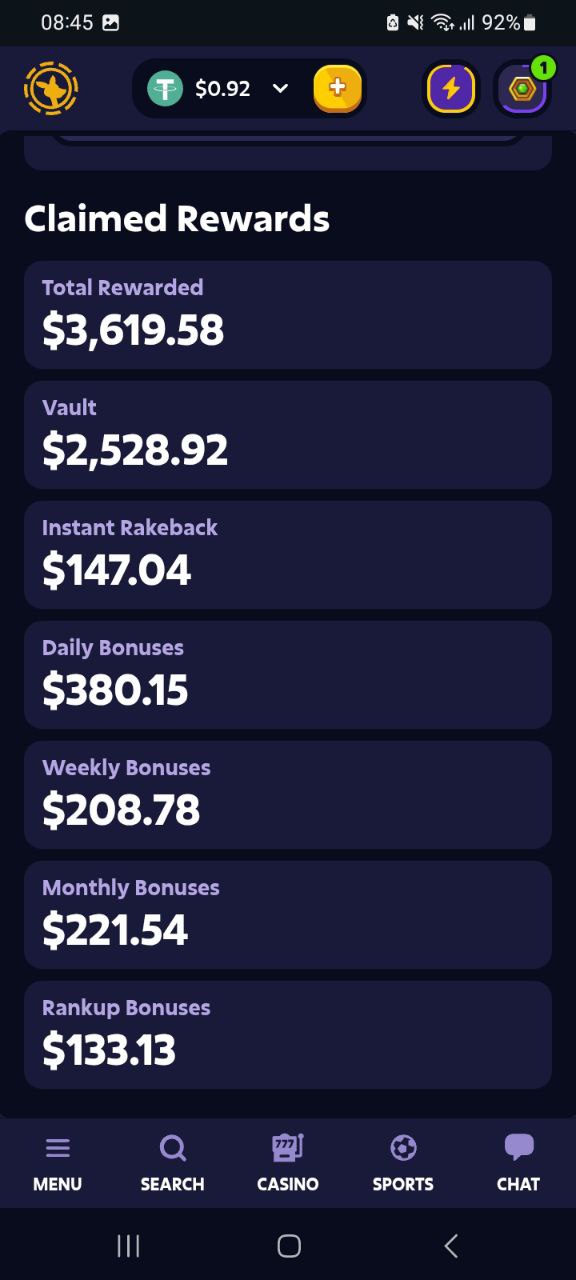Select the Vault reward card

tap(288, 435)
